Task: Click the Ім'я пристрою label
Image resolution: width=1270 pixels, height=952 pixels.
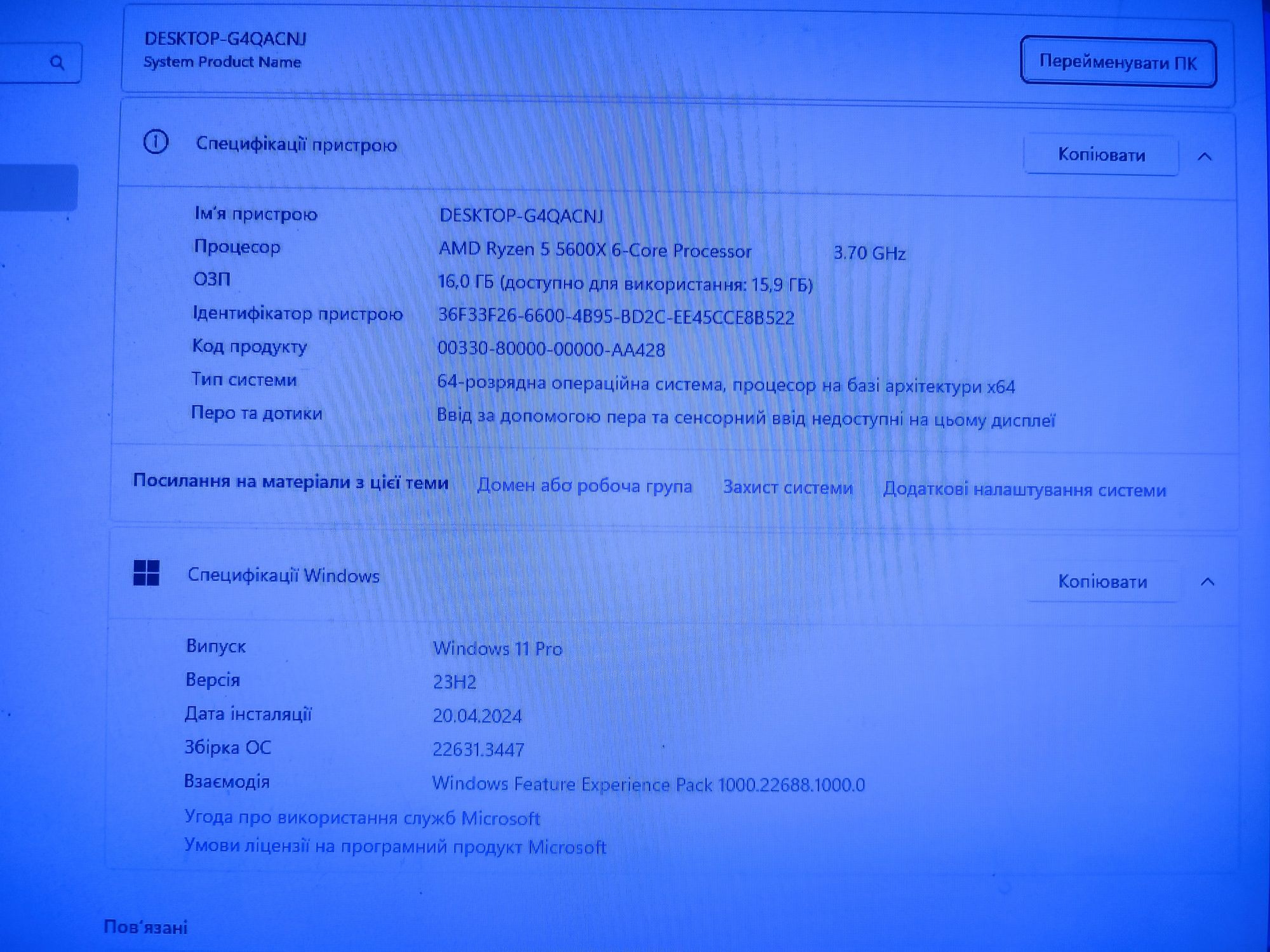Action: click(256, 214)
